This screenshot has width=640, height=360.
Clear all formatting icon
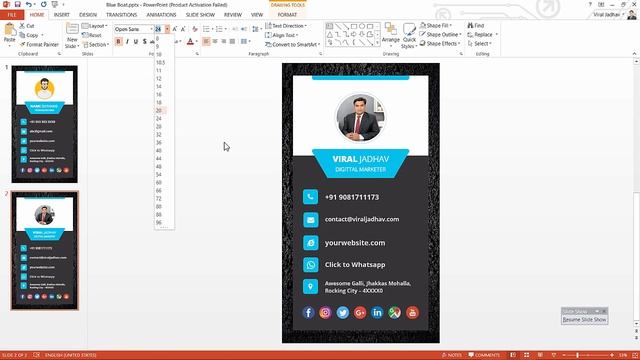(x=195, y=29)
